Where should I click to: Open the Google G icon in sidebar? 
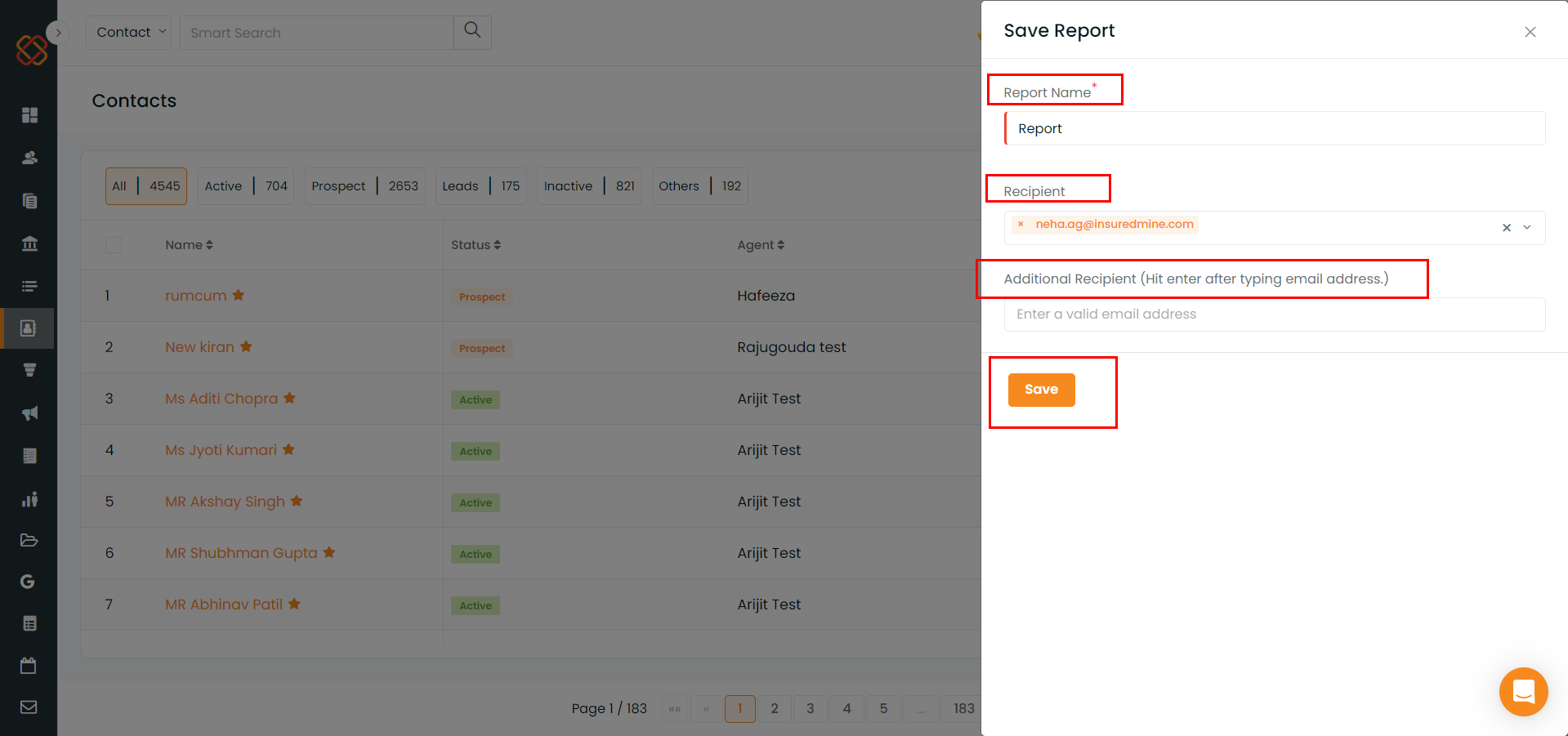[28, 582]
